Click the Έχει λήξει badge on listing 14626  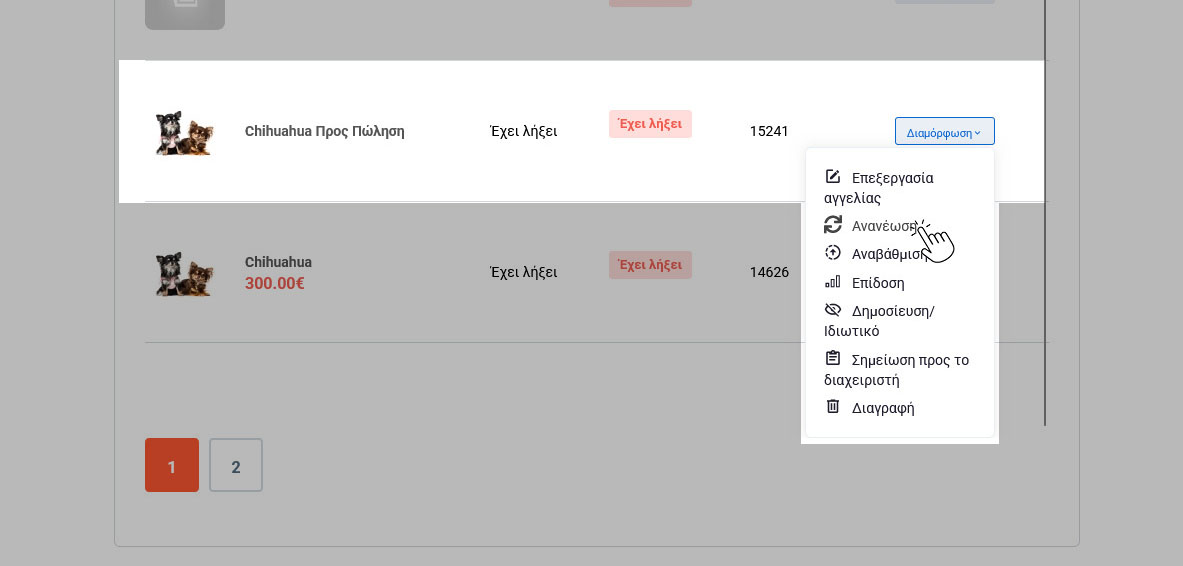coord(650,265)
